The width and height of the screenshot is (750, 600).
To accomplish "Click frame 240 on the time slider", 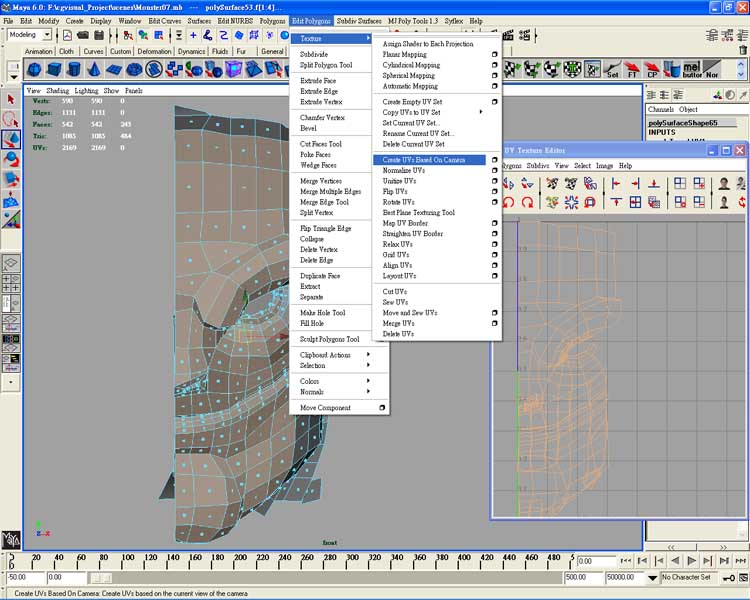I will (282, 560).
